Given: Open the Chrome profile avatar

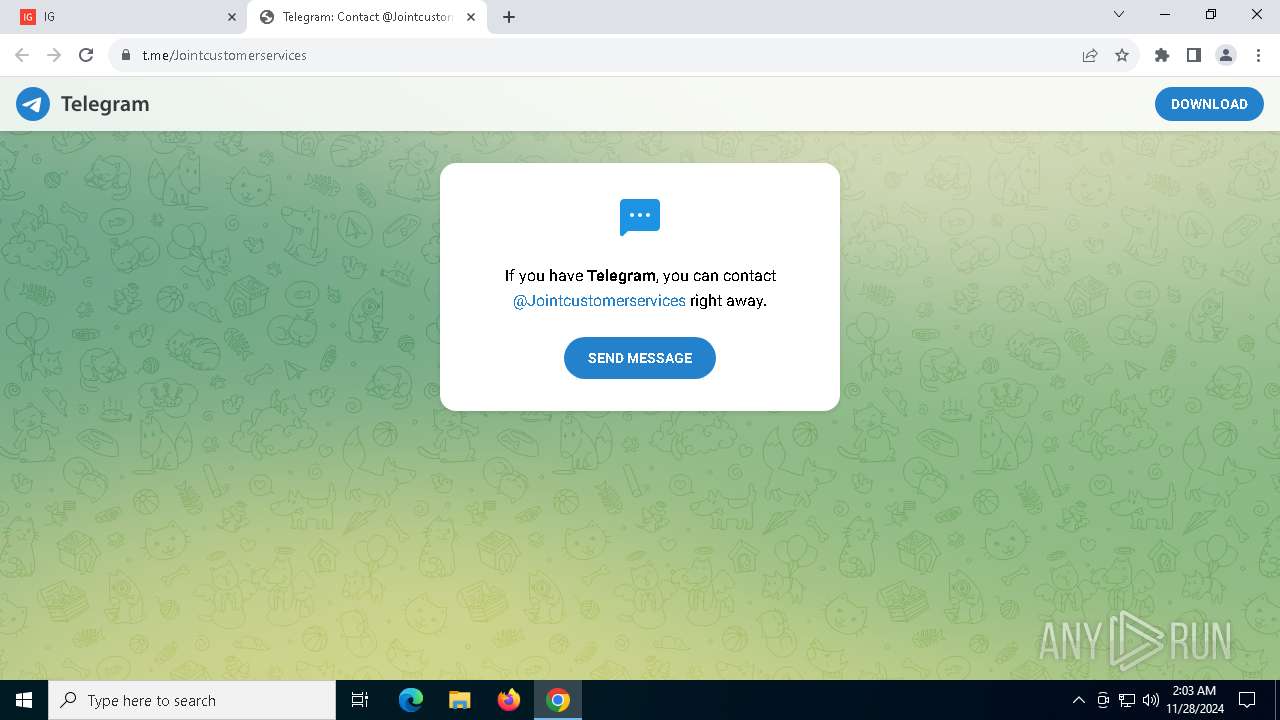Looking at the screenshot, I should tap(1226, 55).
